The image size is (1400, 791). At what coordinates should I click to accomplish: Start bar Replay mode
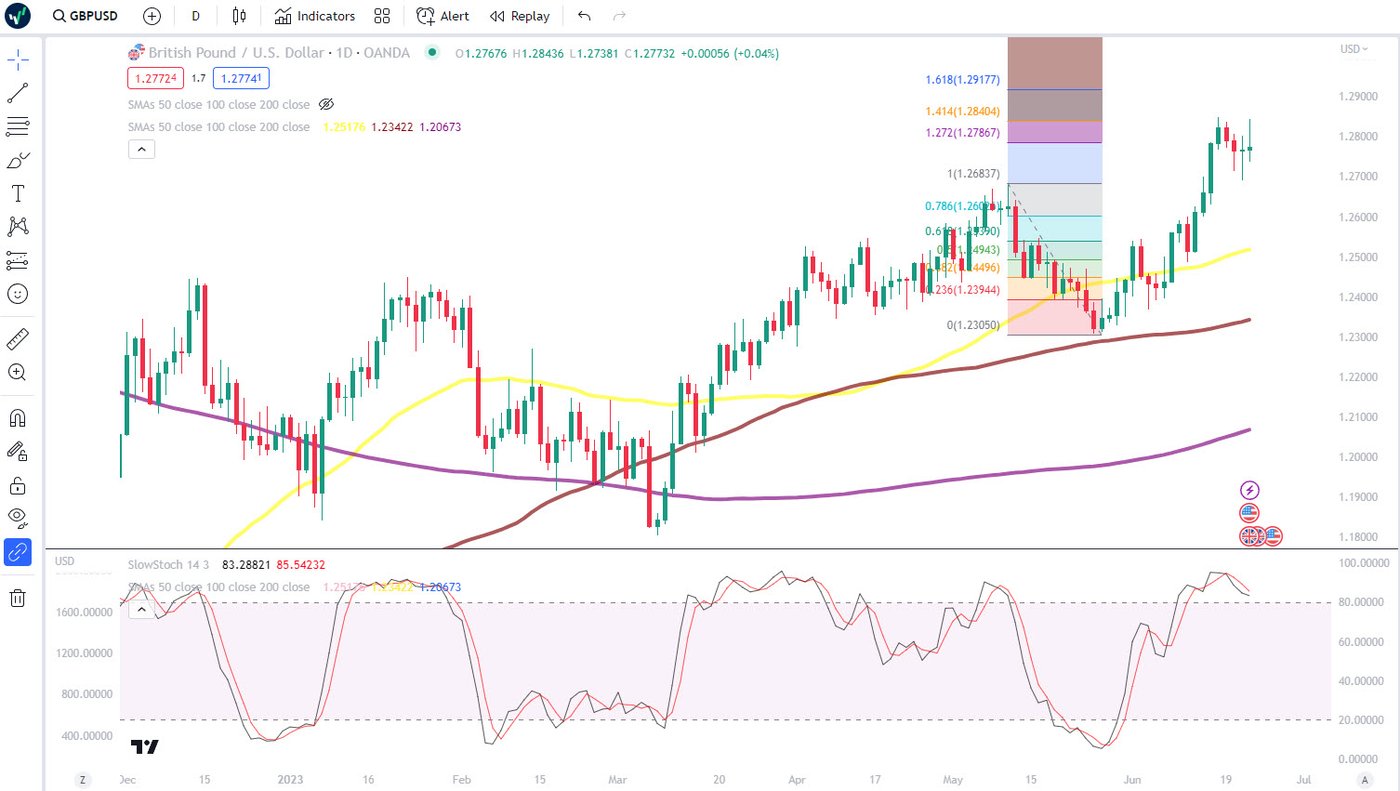(519, 16)
